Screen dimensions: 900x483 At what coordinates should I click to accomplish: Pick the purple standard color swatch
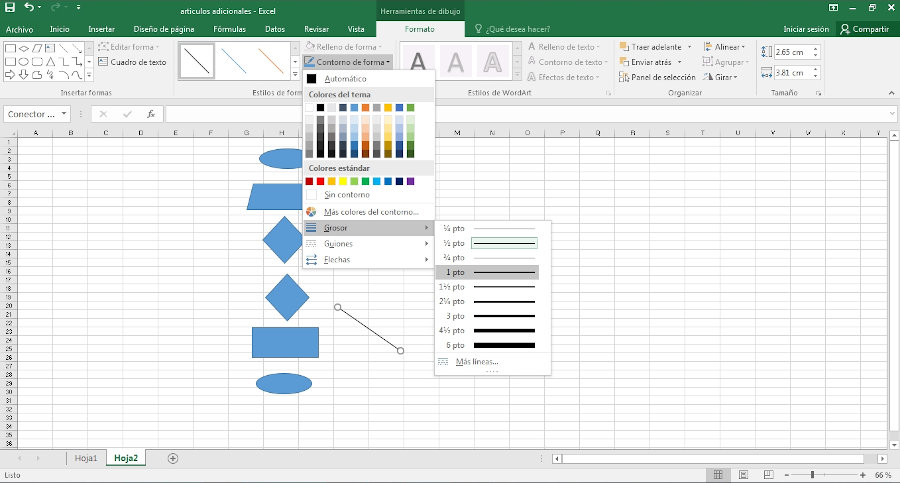[410, 181]
